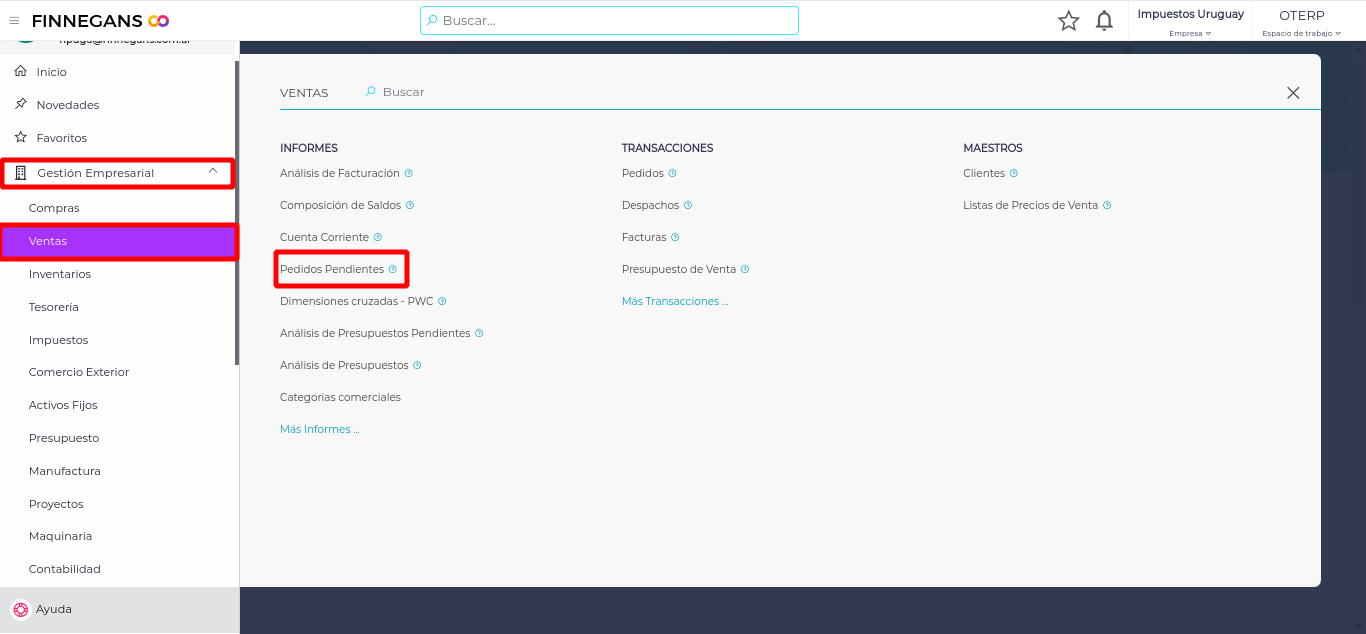
Task: Click help icon next to Despachos
Action: [688, 205]
